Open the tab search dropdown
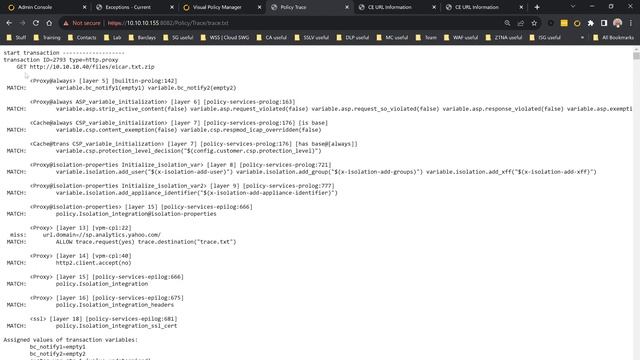Image resolution: width=640 pixels, height=360 pixels. coord(573,7)
